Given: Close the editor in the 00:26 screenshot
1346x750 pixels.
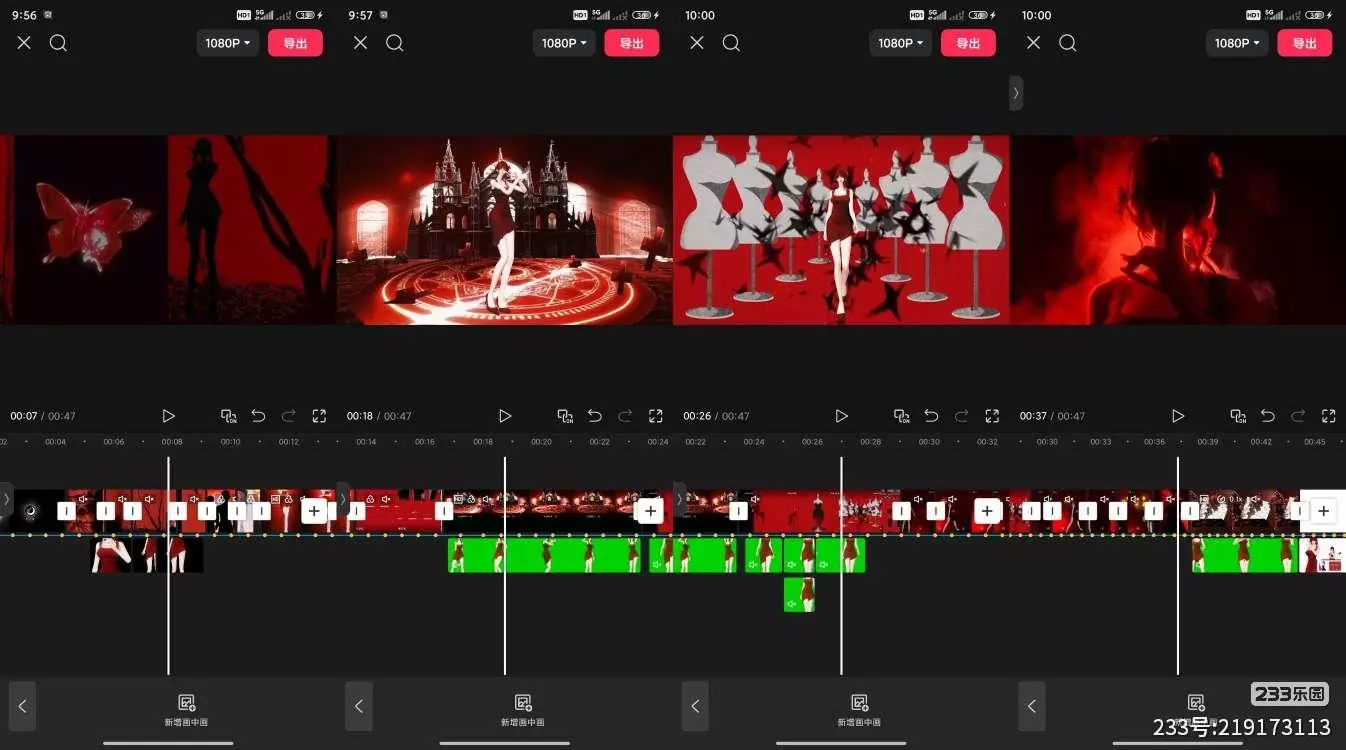Looking at the screenshot, I should (x=697, y=43).
